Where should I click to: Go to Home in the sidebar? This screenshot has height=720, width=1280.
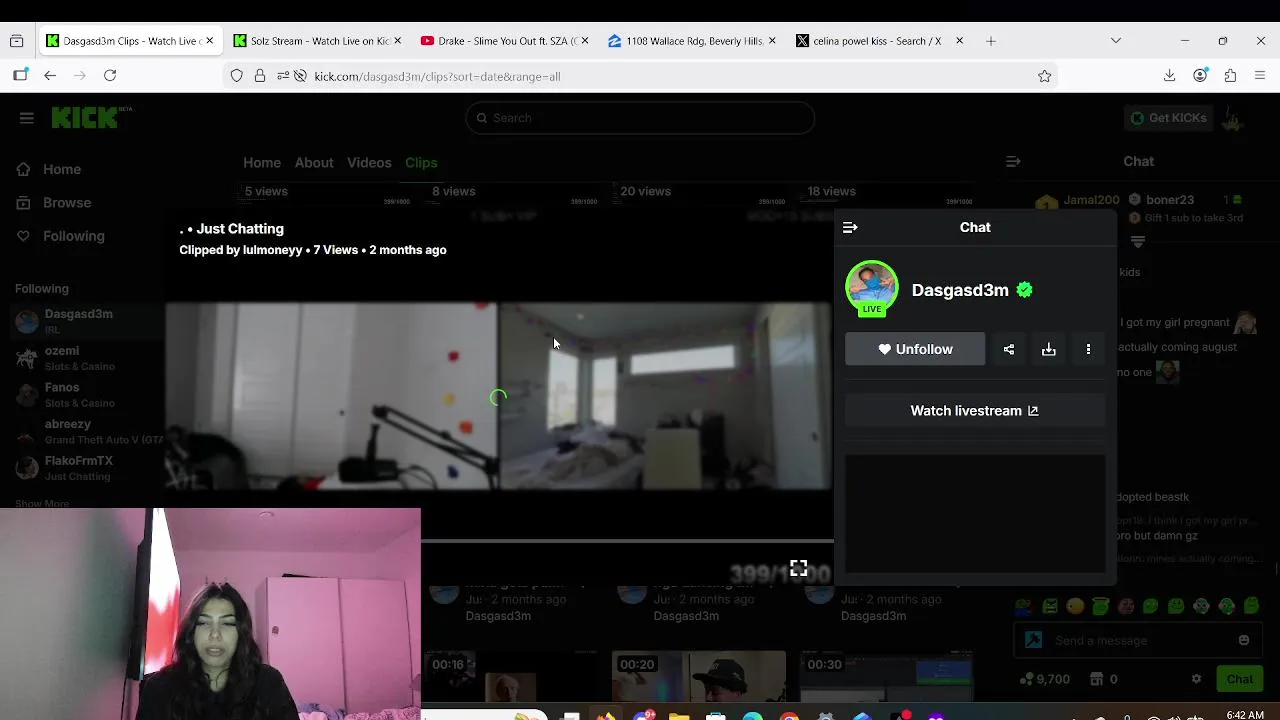coord(49,170)
